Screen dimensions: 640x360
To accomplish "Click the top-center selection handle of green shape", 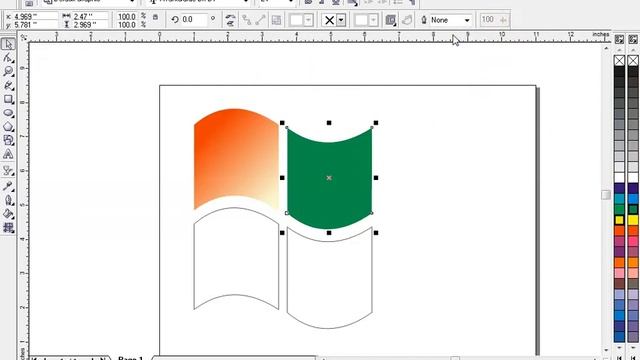I will 329,122.
